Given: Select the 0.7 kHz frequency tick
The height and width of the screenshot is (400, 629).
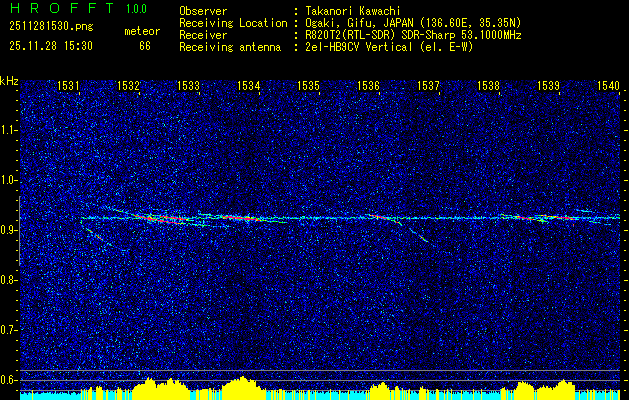Looking at the screenshot, I should [x=9, y=329].
